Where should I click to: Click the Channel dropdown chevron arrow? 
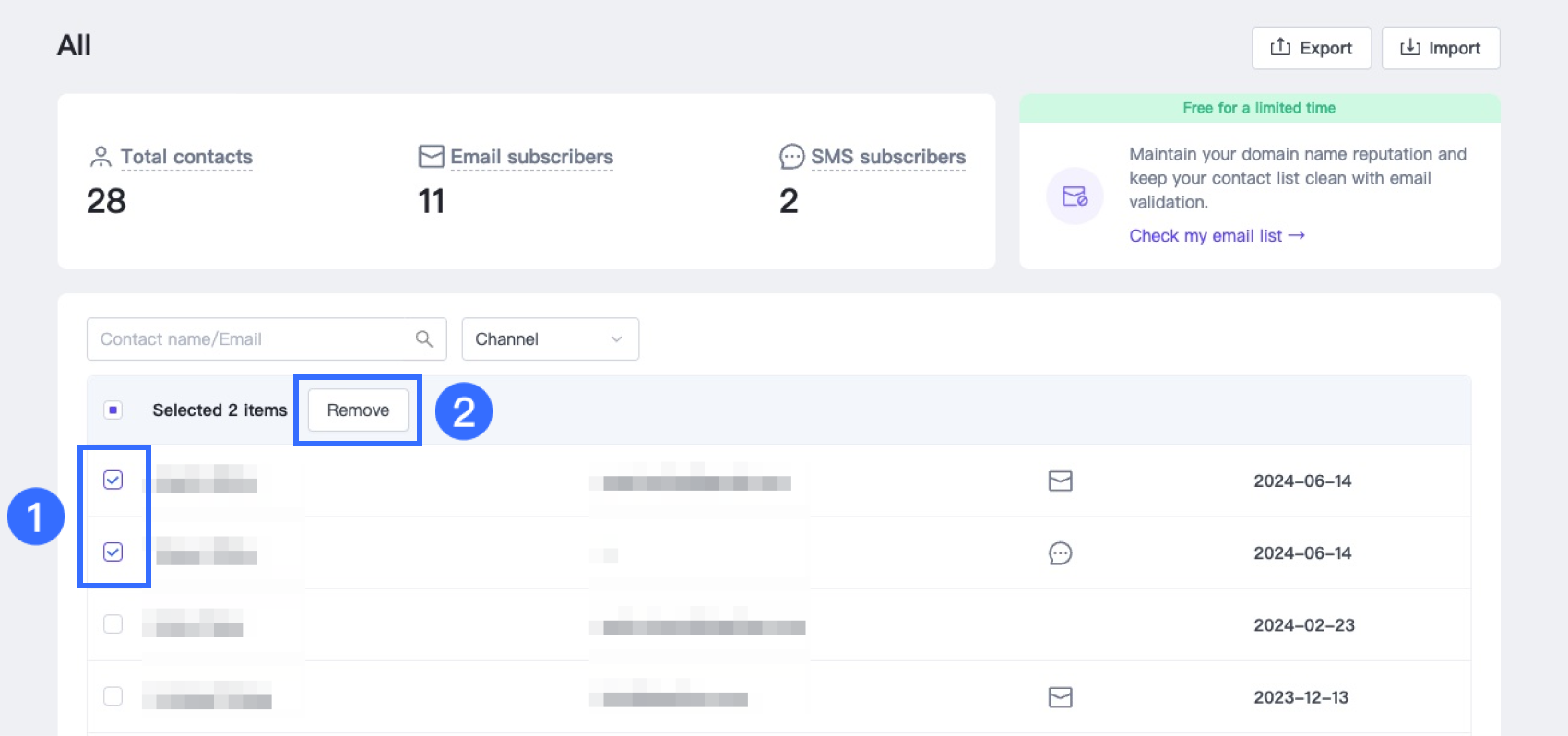(616, 339)
